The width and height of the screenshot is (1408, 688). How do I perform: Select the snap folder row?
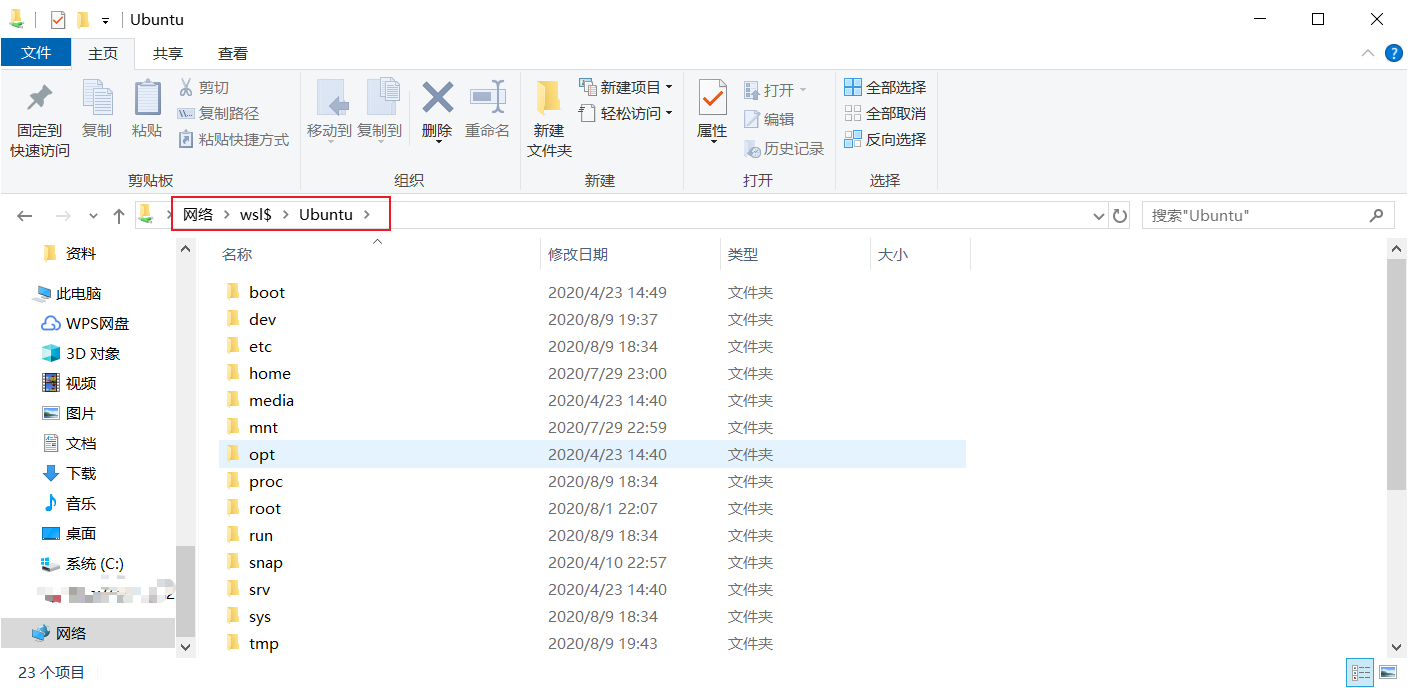click(x=592, y=562)
